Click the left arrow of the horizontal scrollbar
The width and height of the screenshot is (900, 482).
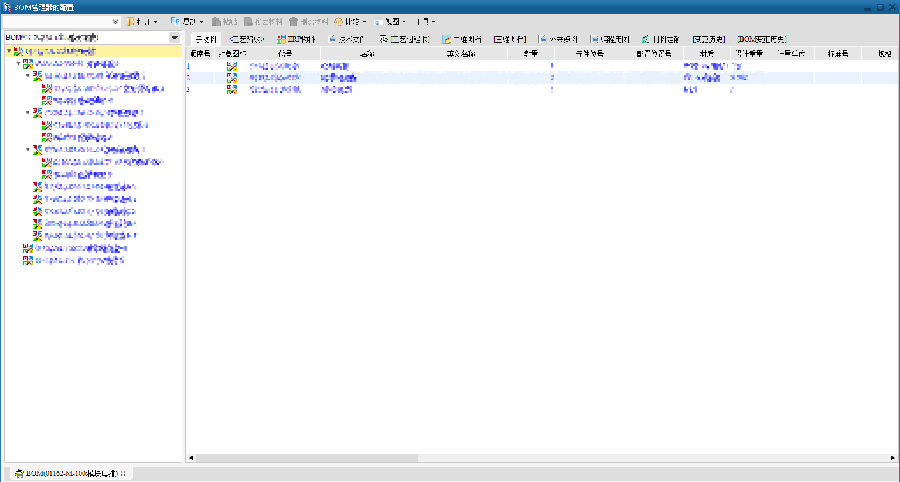[x=191, y=458]
